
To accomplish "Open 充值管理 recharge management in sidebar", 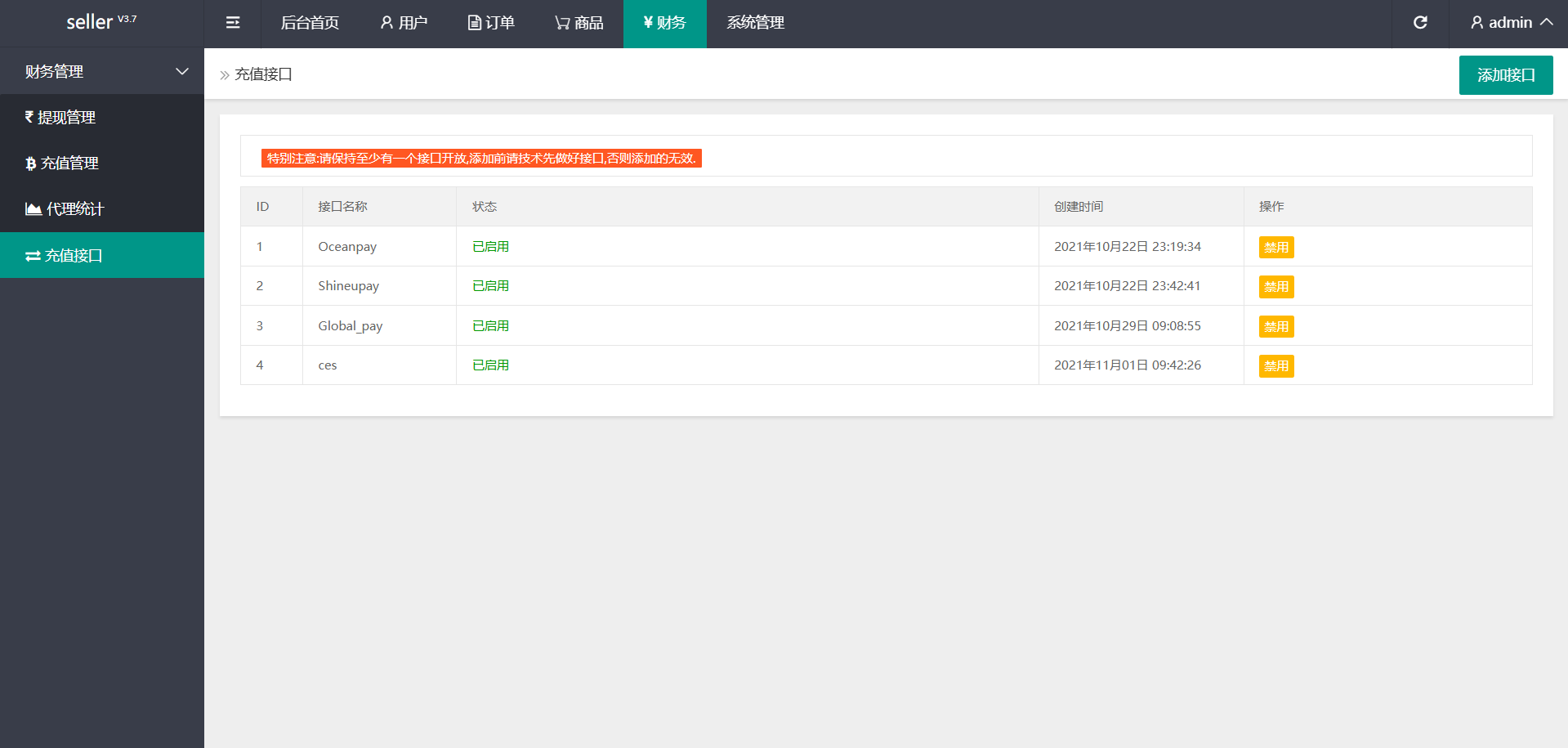I will pos(62,163).
